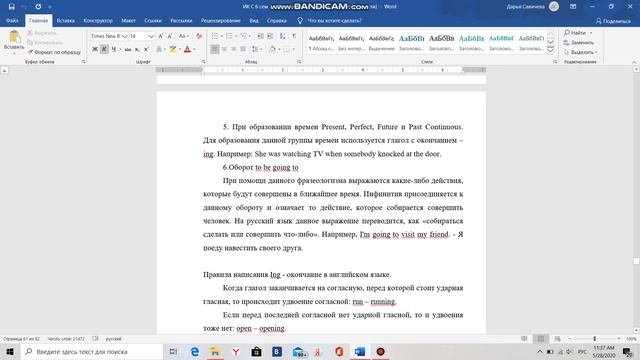Apply the 'Выделение' style from gallery
Screen dimensions: 640x360
coord(381,42)
